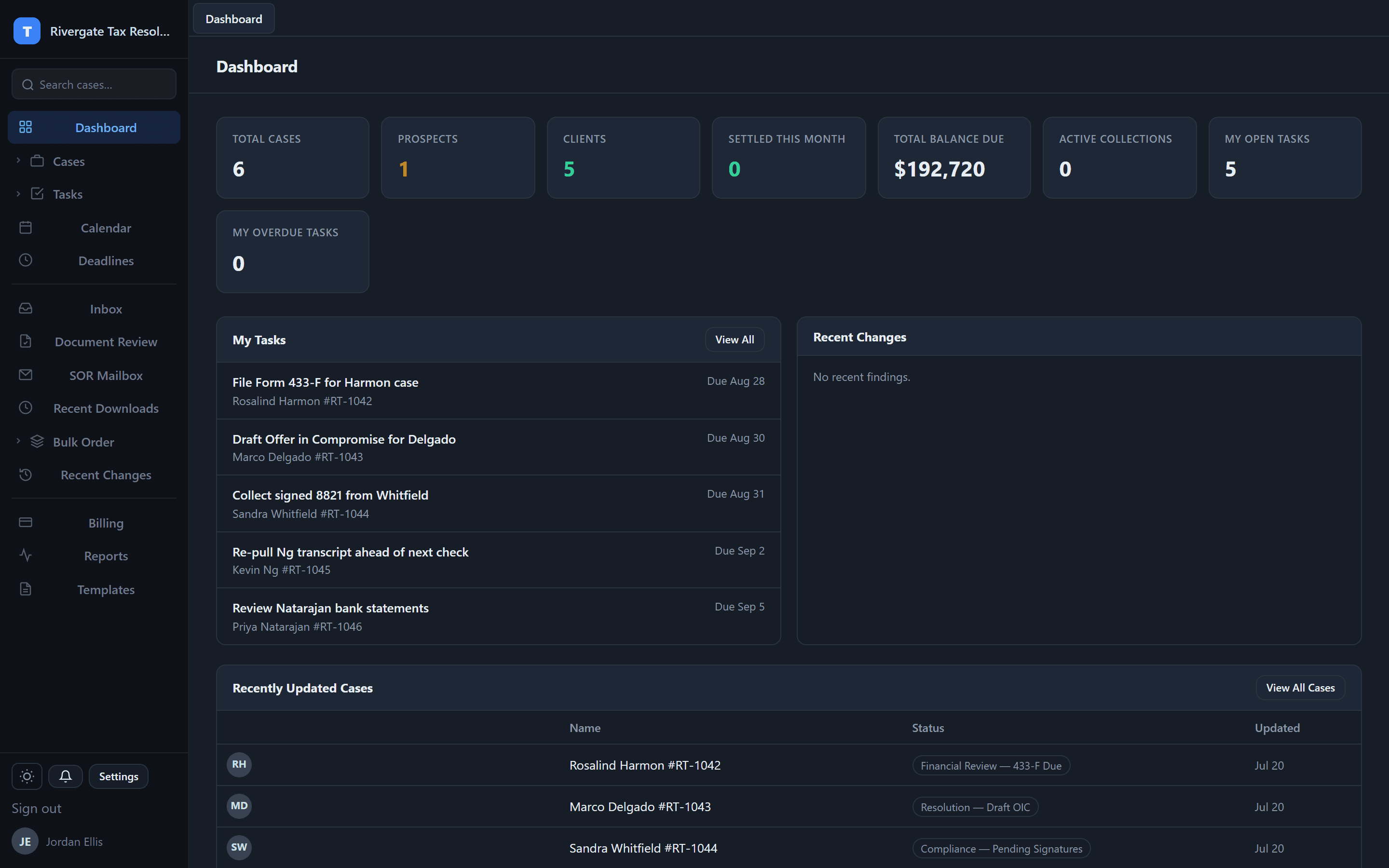Click the View All Cases button
This screenshot has width=1389, height=868.
[1300, 688]
